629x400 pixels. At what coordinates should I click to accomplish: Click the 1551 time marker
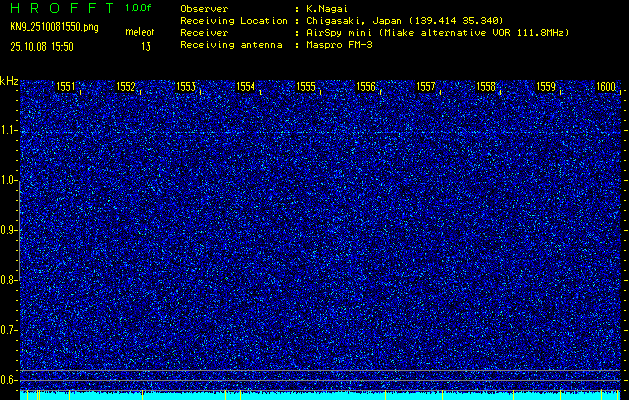pos(66,87)
